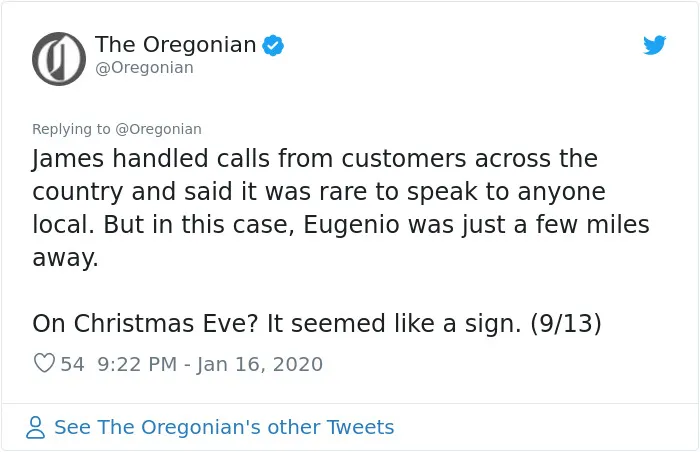
Task: Open @Oregonian mention after "Replying to"
Action: (158, 129)
